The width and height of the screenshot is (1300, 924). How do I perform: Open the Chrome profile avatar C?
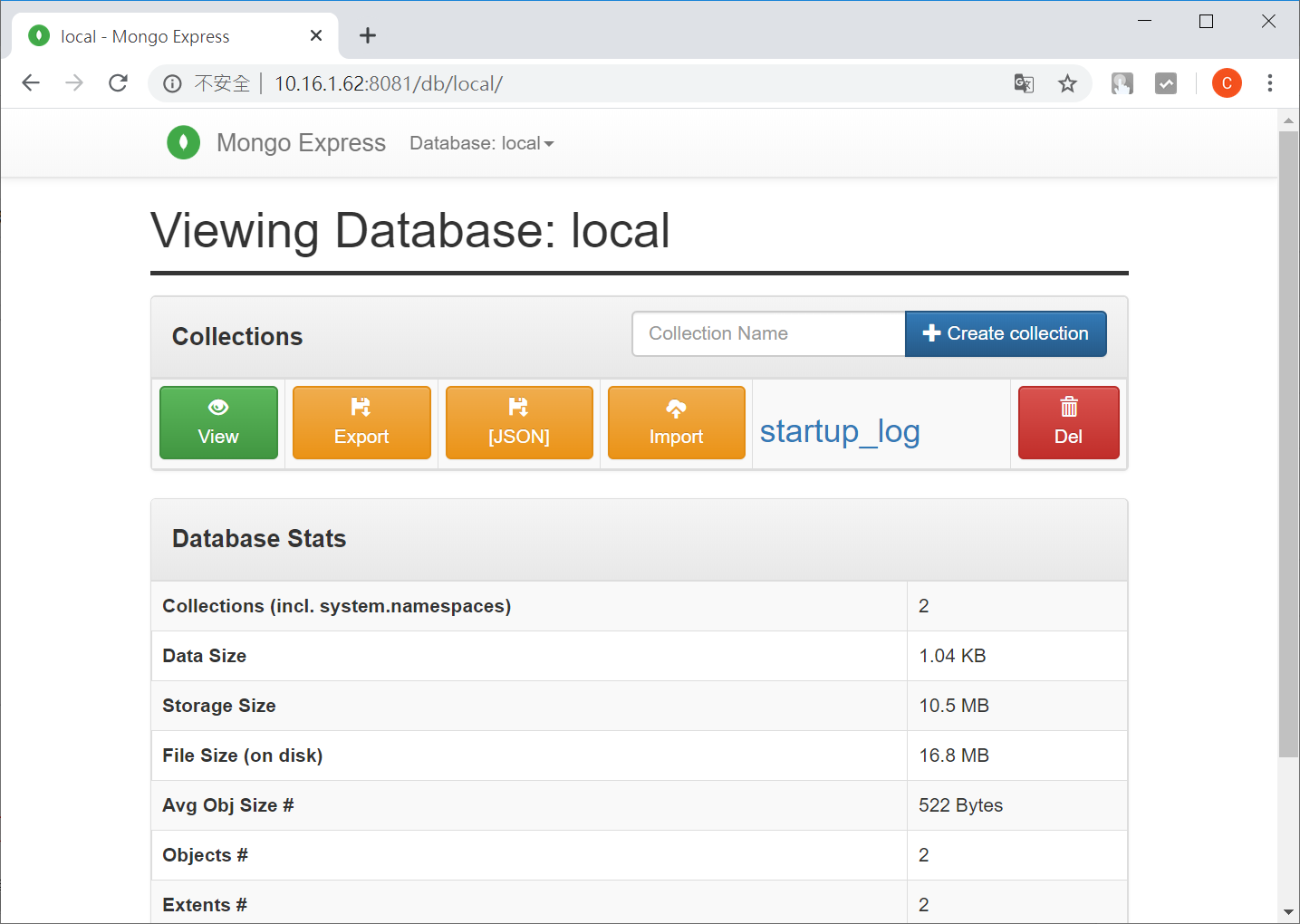pyautogui.click(x=1227, y=82)
